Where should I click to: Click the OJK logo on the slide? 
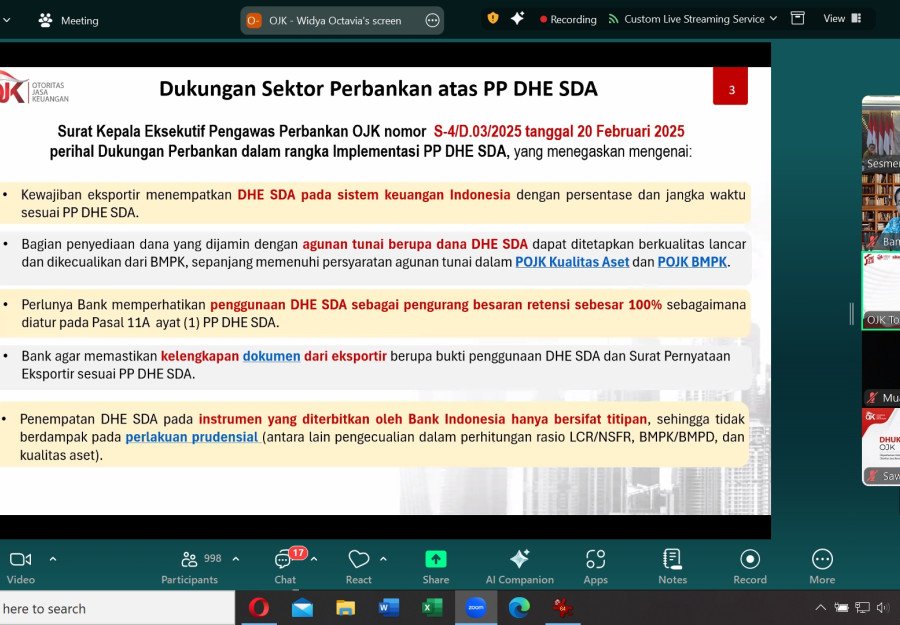click(34, 88)
